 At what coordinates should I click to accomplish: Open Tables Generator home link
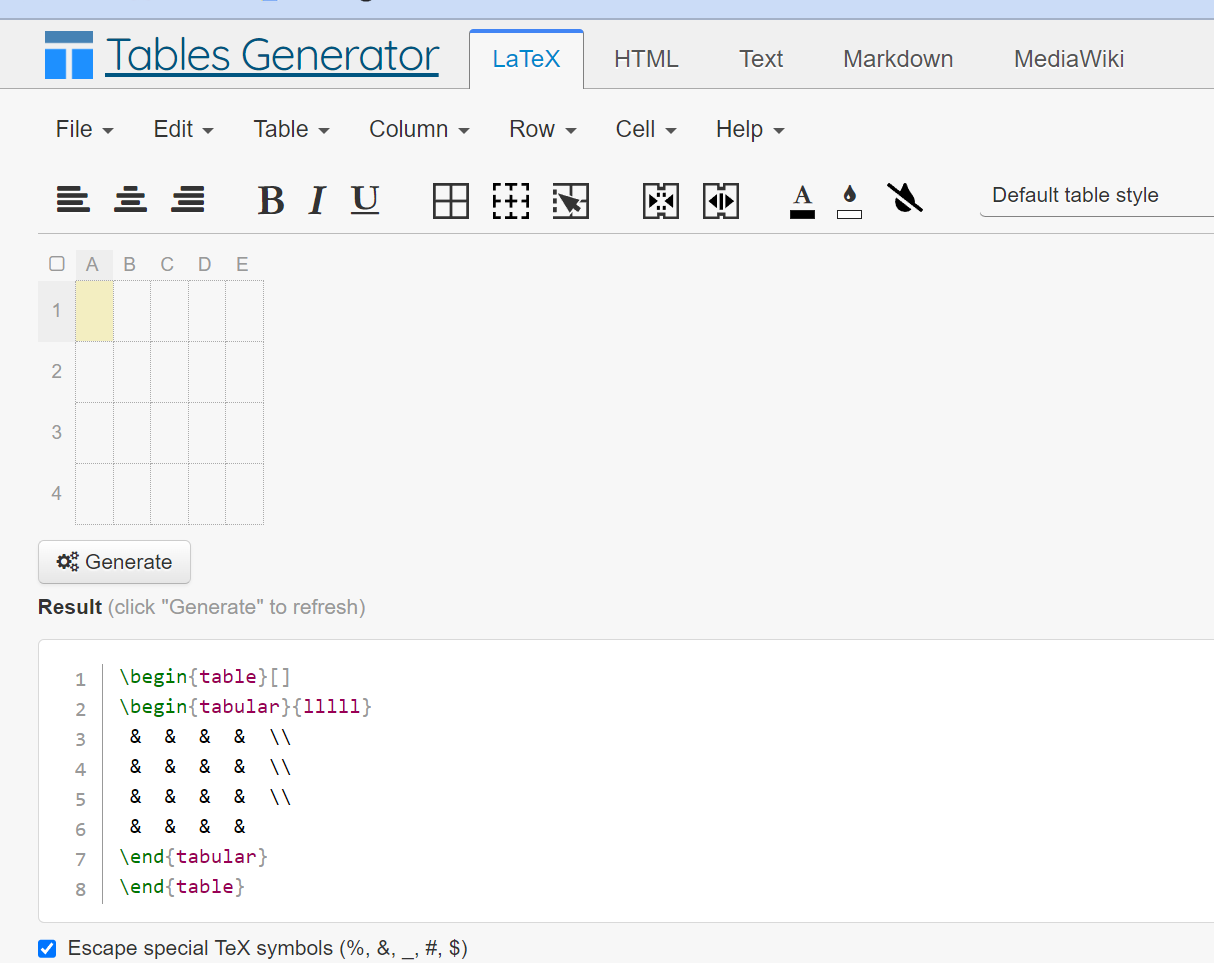pos(272,55)
